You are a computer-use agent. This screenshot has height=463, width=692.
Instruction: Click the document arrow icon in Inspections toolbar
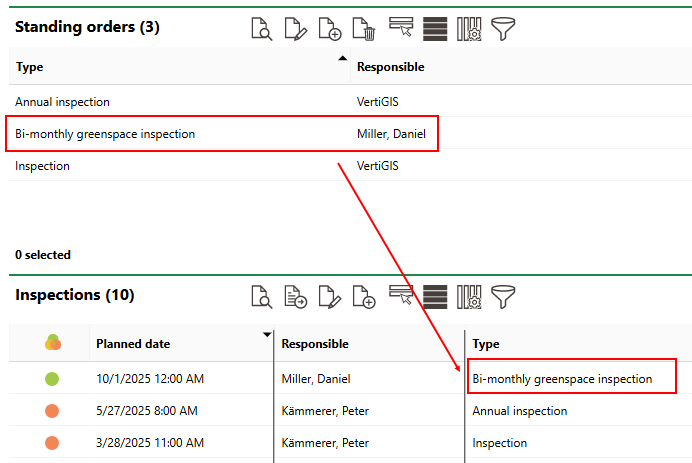[296, 297]
